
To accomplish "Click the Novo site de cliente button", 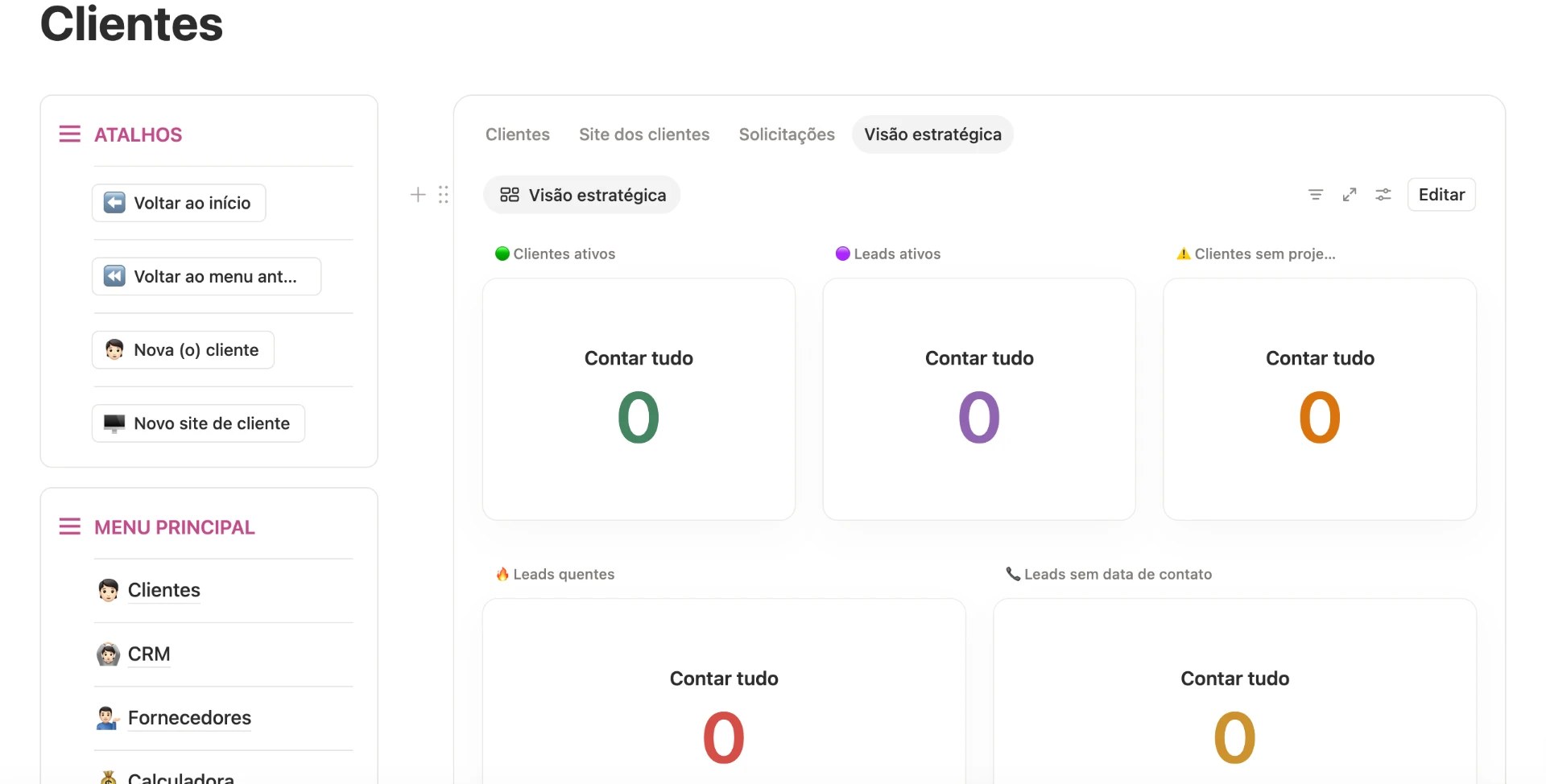I will (x=198, y=423).
